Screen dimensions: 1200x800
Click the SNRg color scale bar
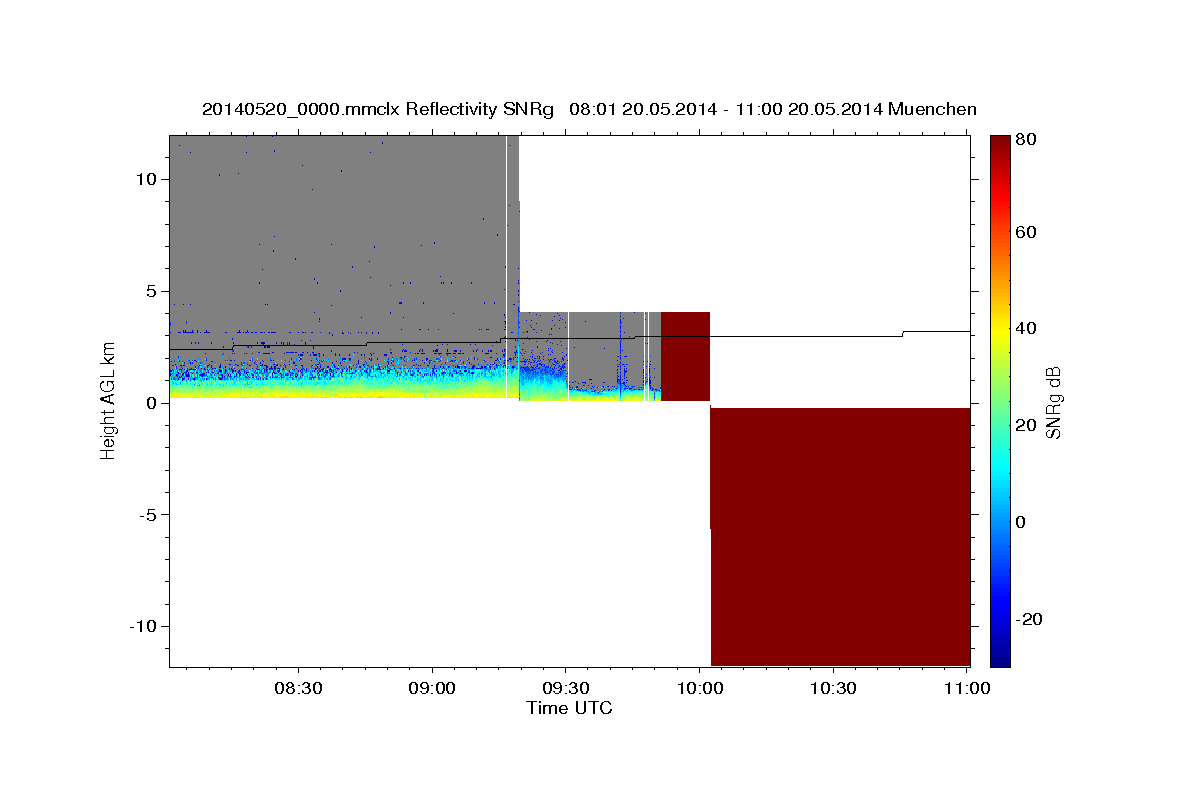[x=1000, y=400]
